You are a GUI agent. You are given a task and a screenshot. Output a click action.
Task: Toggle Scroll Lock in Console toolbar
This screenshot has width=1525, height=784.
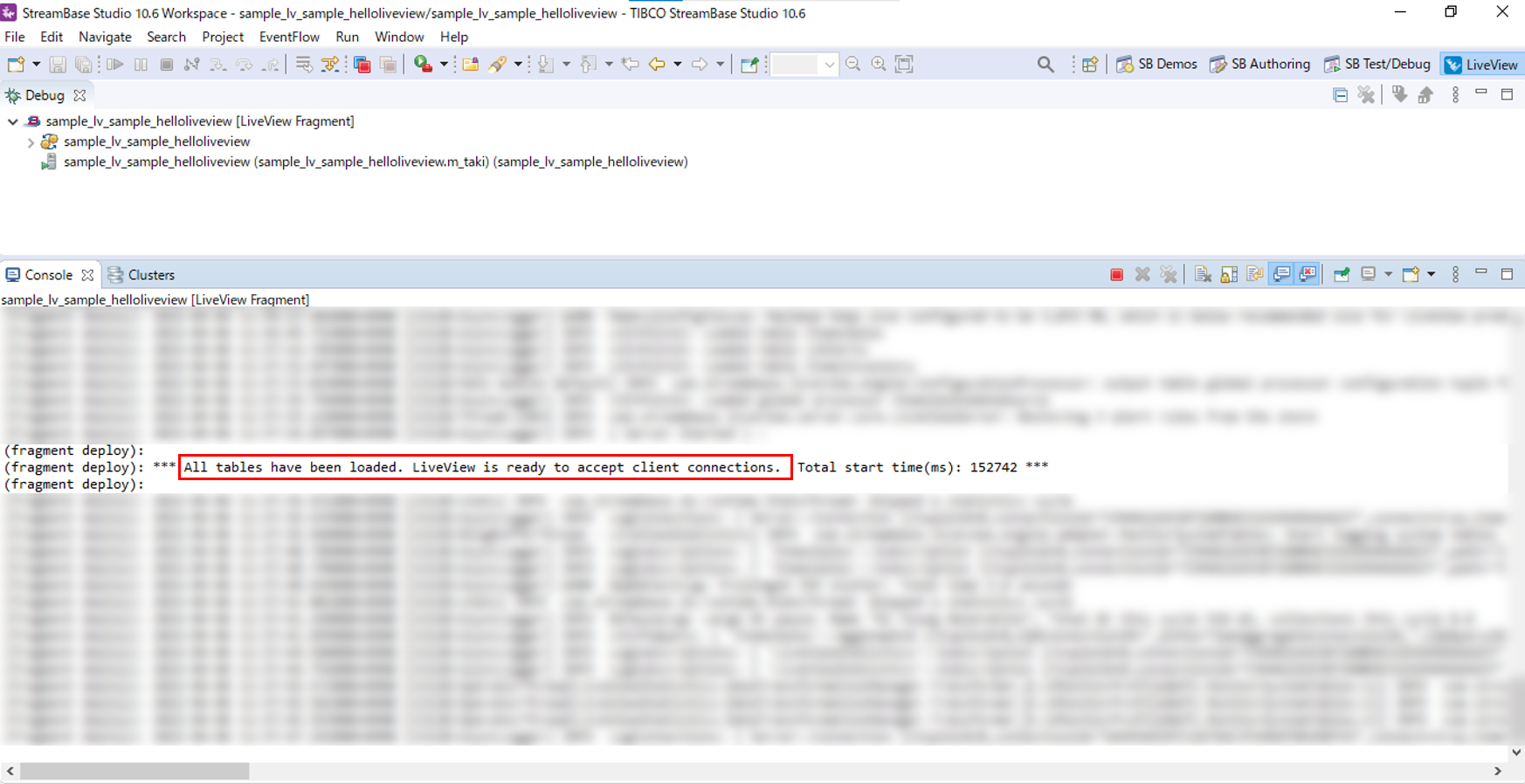click(x=1229, y=275)
